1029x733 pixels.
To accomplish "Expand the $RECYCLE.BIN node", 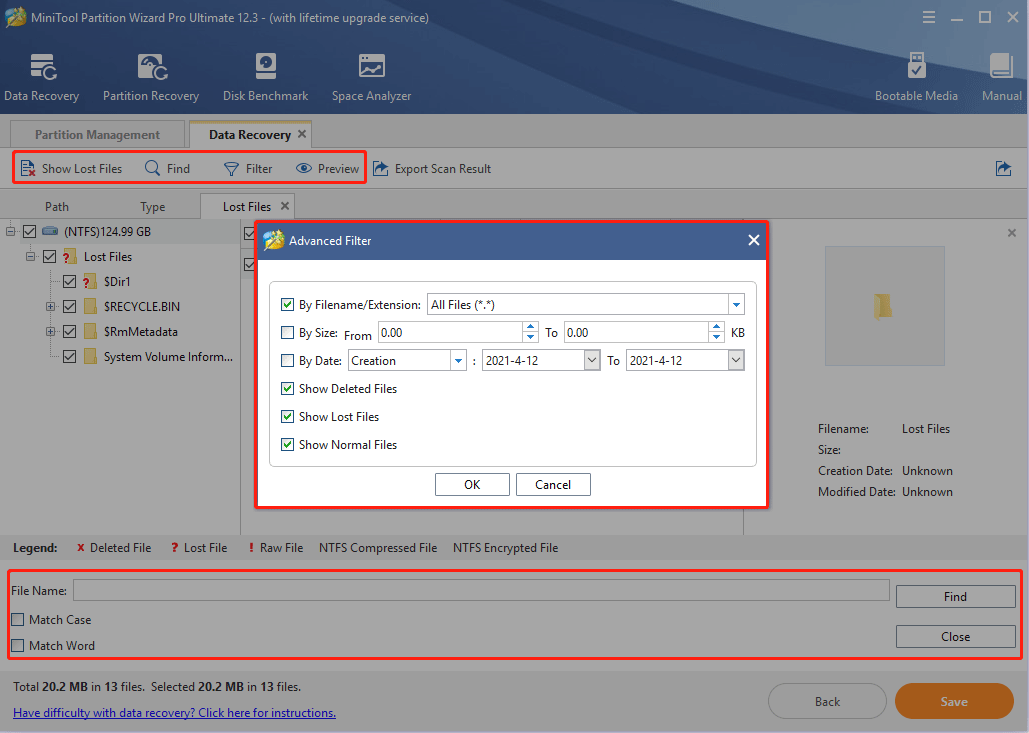I will (x=51, y=306).
